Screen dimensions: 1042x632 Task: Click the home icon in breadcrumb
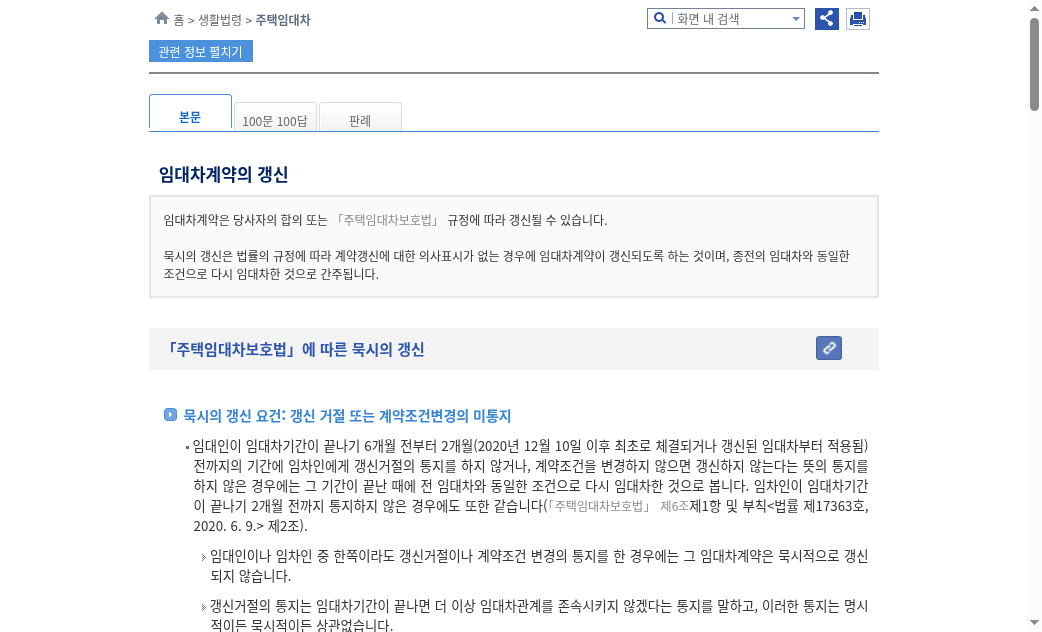161,19
